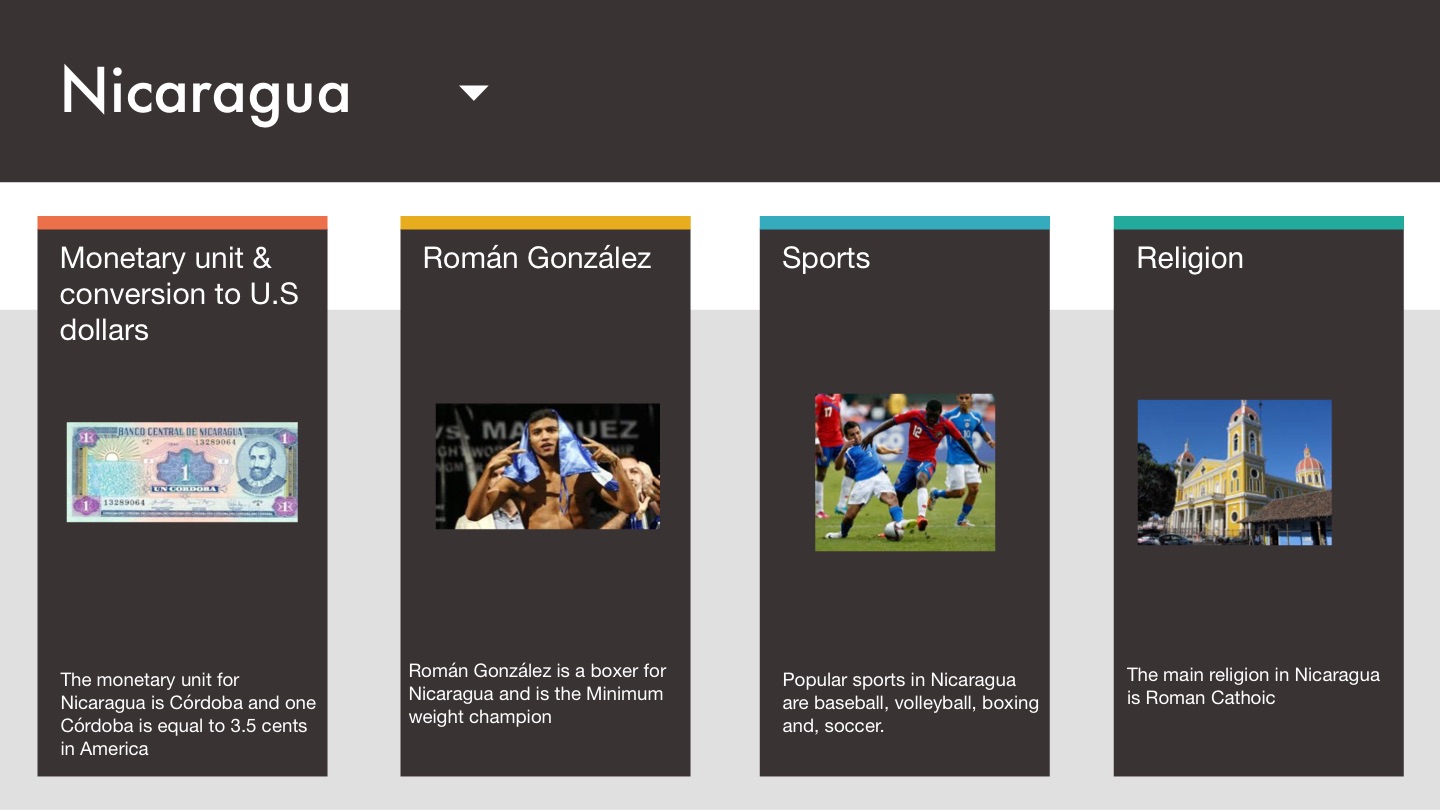Select the soccer players photo
This screenshot has height=810, width=1440.
[x=905, y=472]
